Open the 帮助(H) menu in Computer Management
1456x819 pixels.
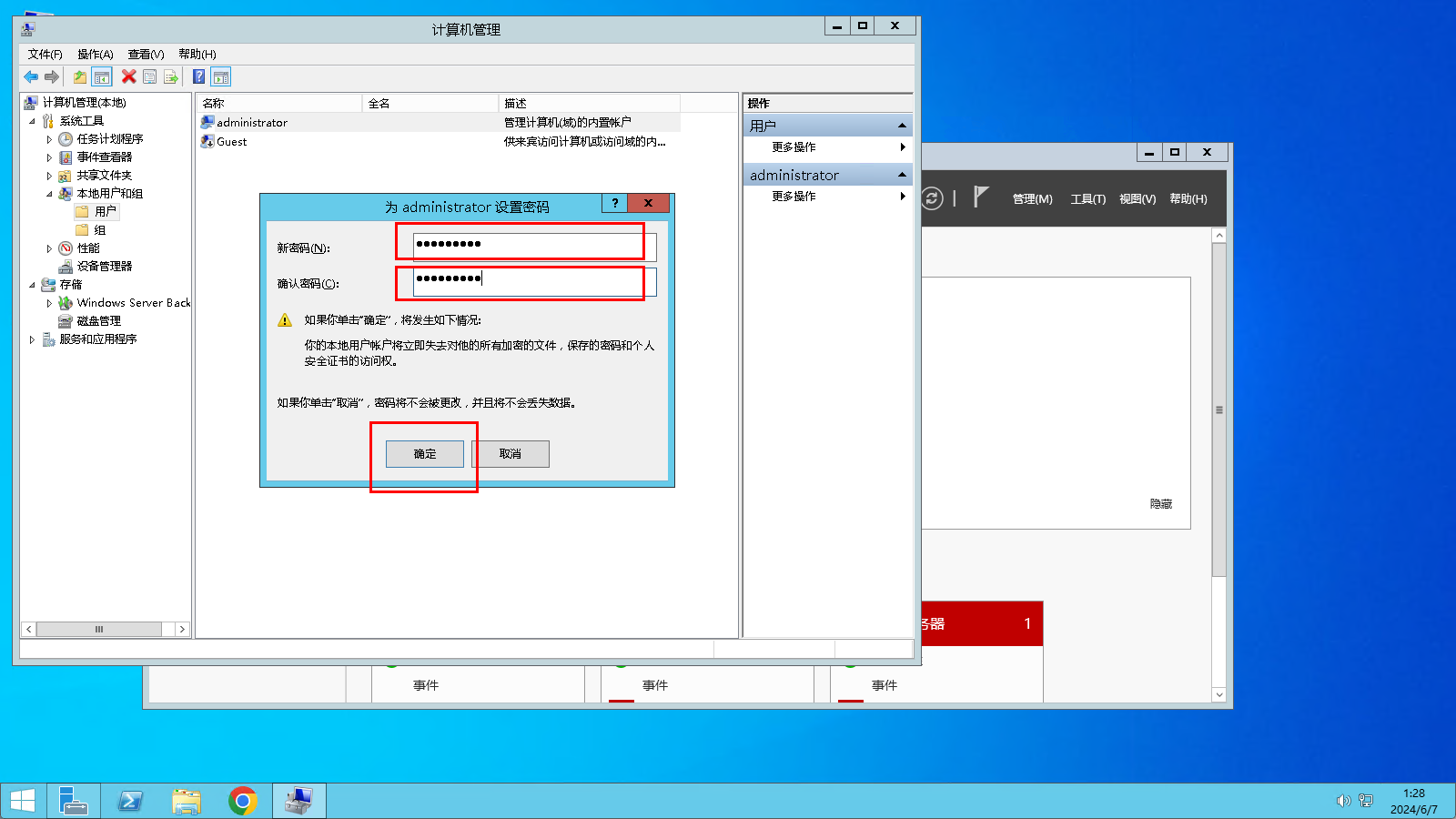197,55
